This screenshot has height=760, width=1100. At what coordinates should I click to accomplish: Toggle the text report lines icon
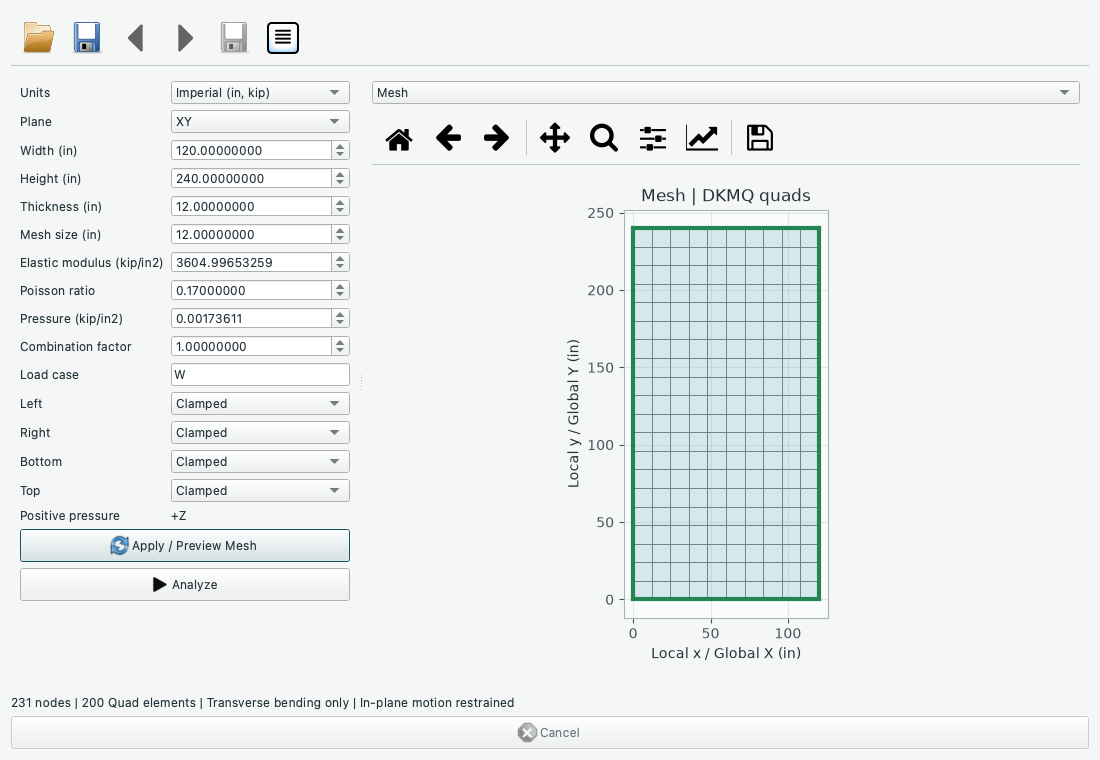pyautogui.click(x=283, y=38)
